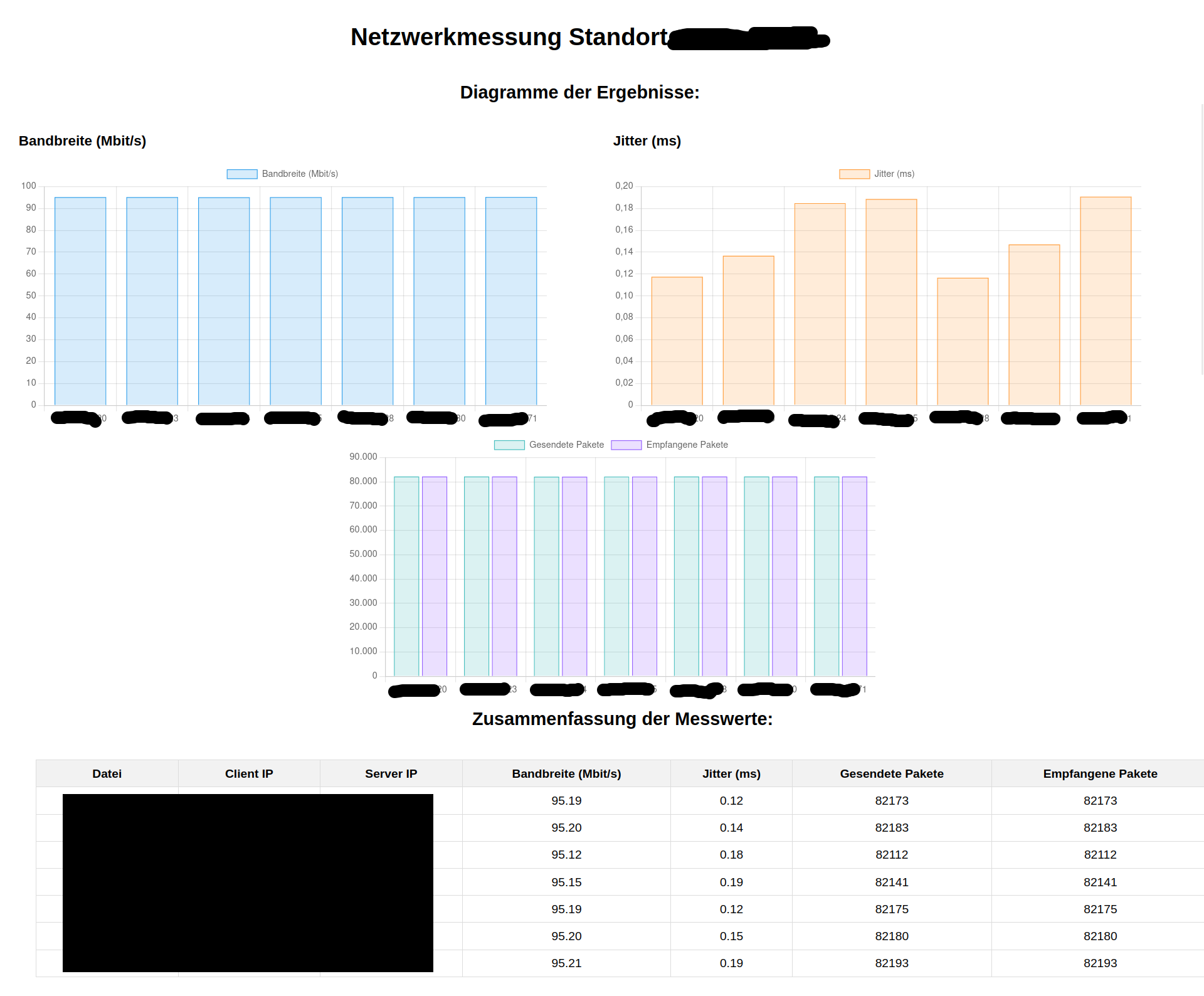
Task: Click the page vertical scrollbar
Action: 1201,238
